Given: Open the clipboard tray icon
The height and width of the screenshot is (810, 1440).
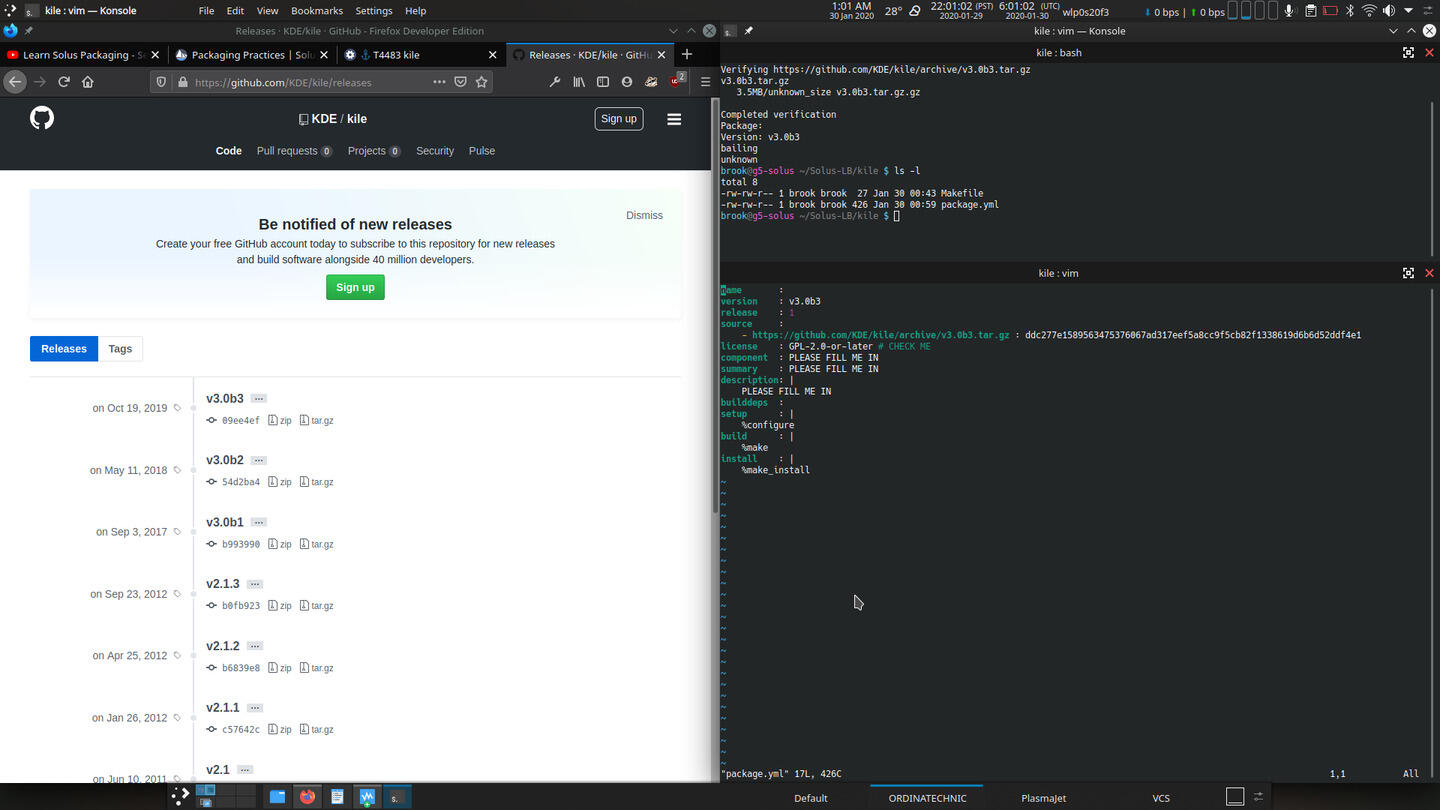Looking at the screenshot, I should click(1310, 11).
